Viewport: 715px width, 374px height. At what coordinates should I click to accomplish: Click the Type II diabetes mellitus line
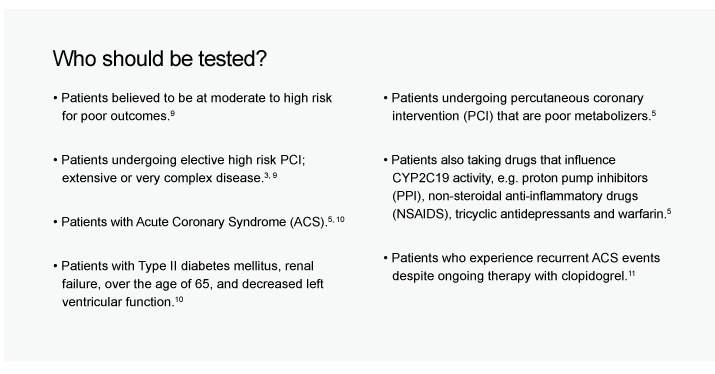187,266
